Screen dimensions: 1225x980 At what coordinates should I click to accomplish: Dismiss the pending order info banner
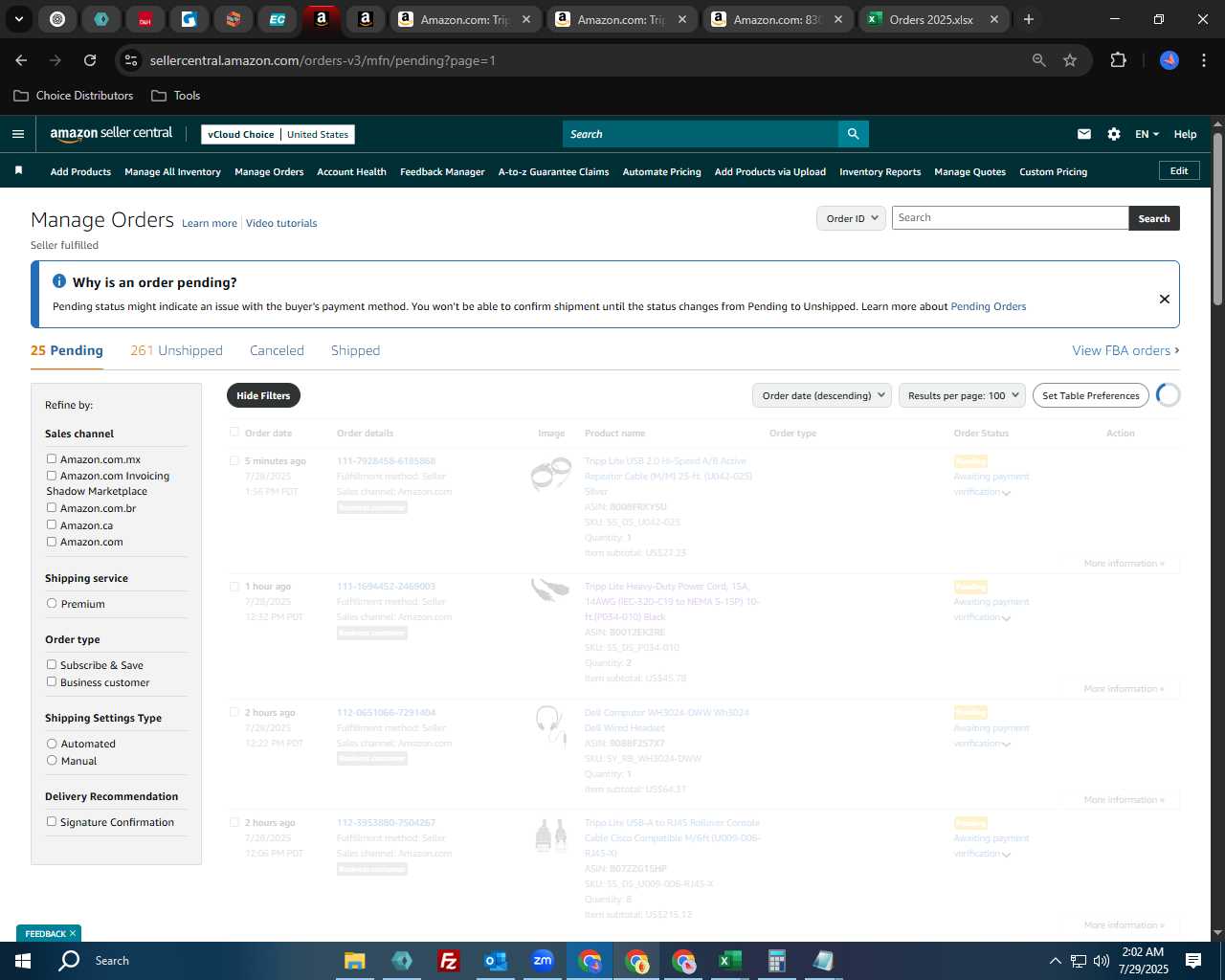click(1164, 299)
